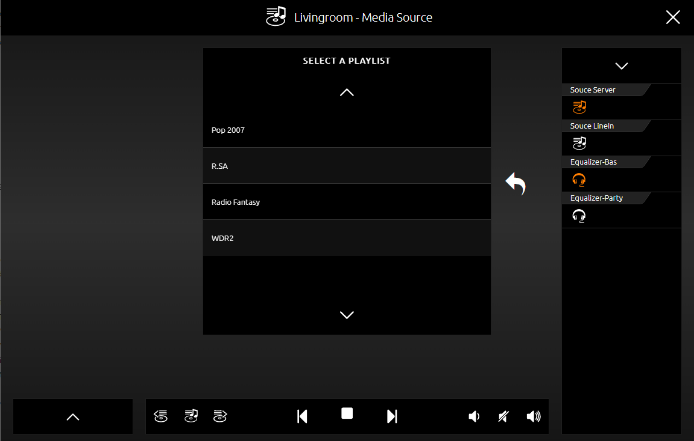This screenshot has width=694, height=441.
Task: Select the Pop 2007 playlist
Action: point(347,130)
